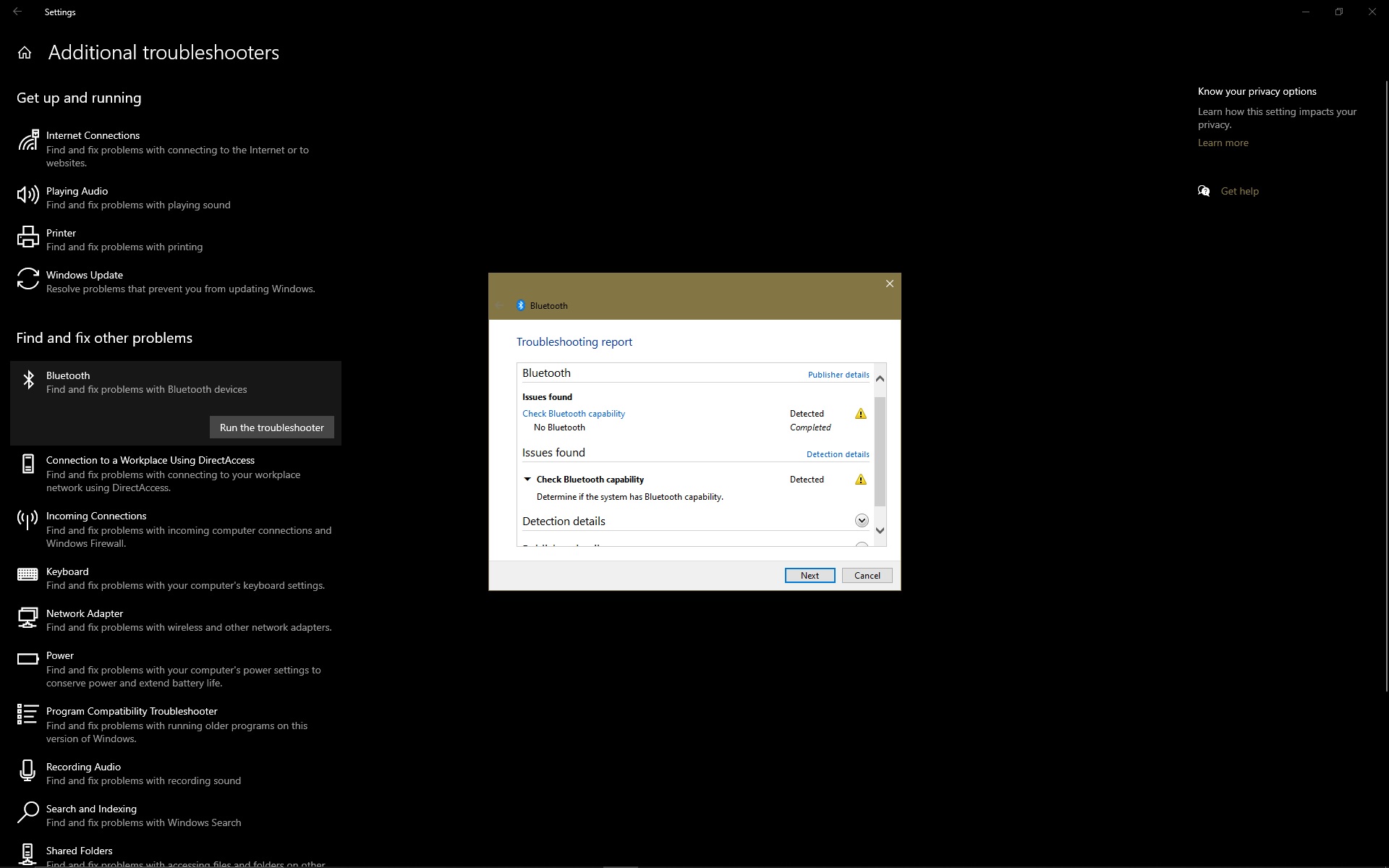
Task: Click the Settings back arrow
Action: pyautogui.click(x=17, y=12)
